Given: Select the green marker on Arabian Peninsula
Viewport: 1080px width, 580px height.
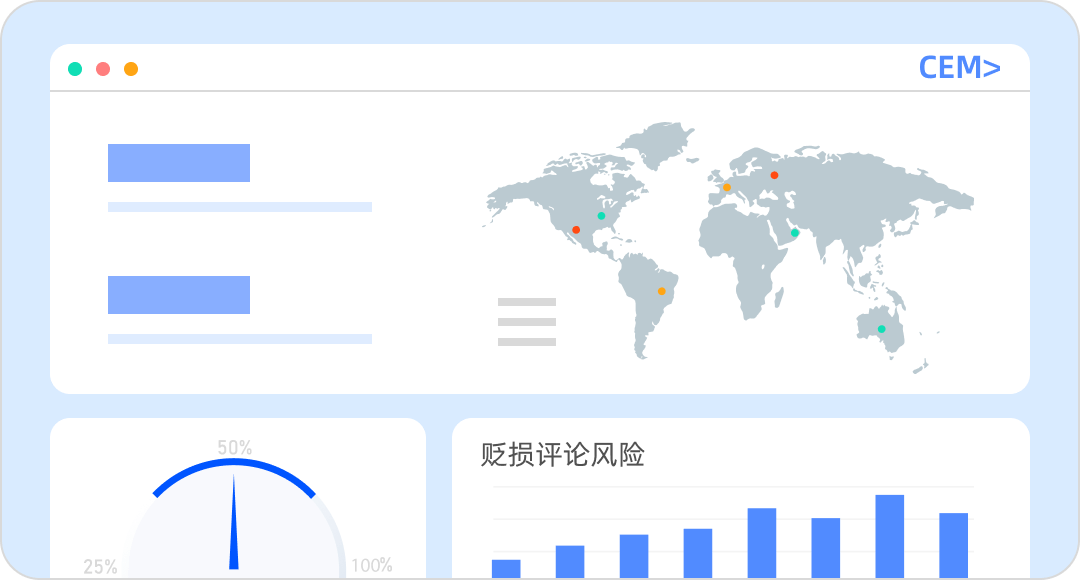Looking at the screenshot, I should tap(795, 234).
